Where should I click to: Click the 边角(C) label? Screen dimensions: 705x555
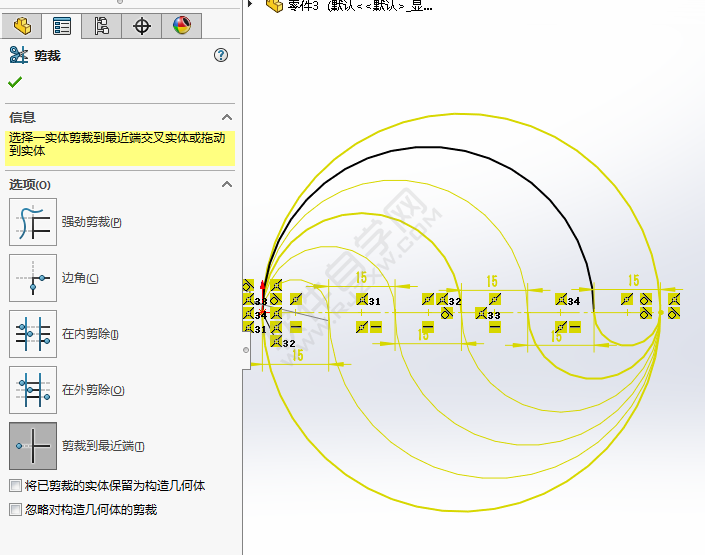tap(80, 278)
